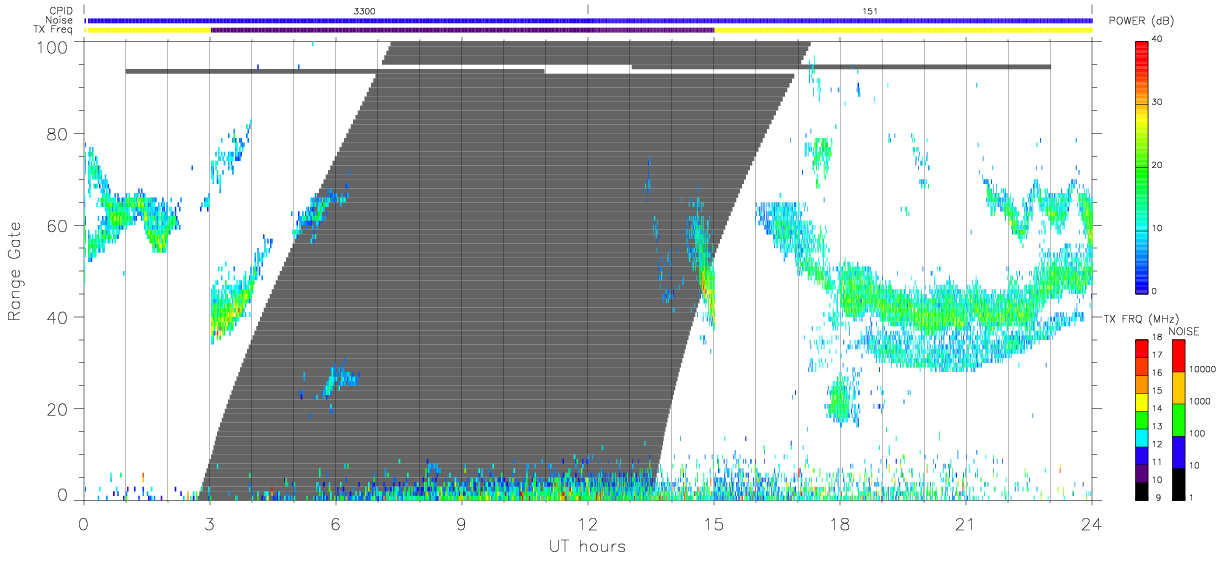Select the CPID value 3300

tap(365, 10)
